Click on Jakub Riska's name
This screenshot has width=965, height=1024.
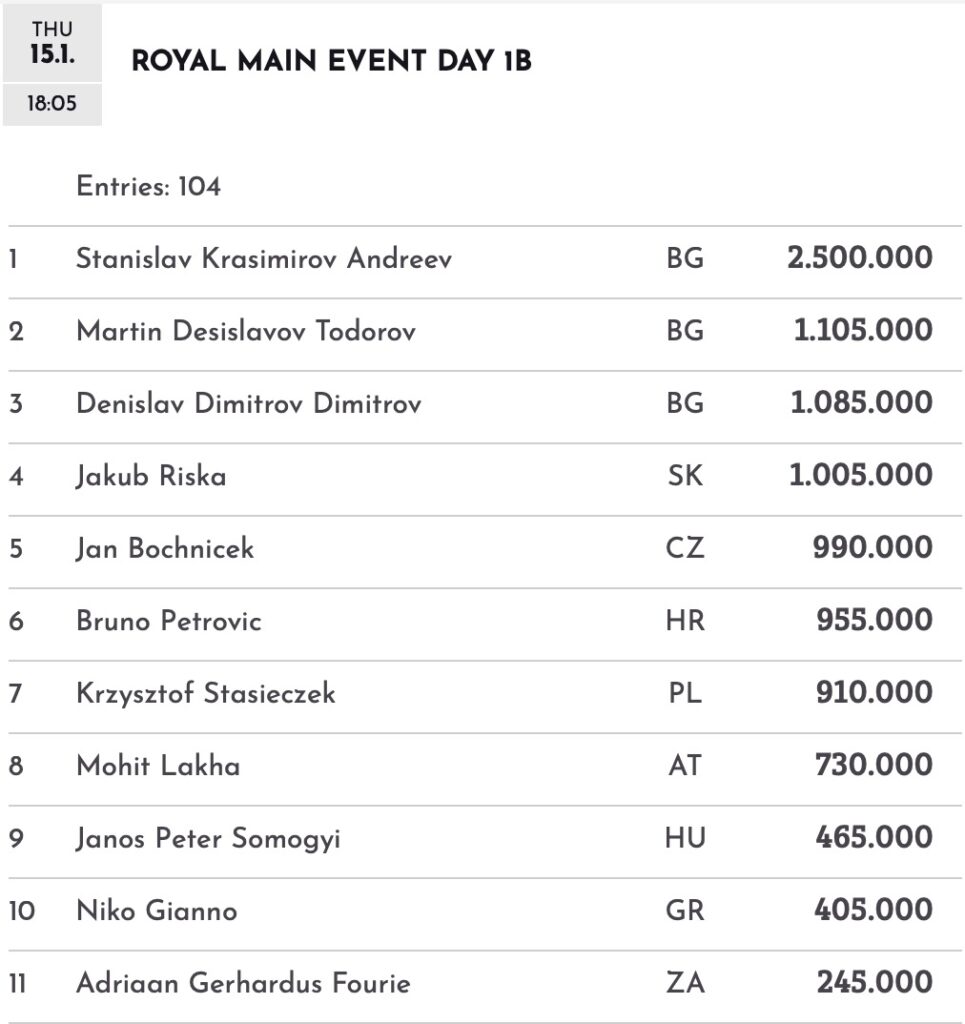[151, 476]
